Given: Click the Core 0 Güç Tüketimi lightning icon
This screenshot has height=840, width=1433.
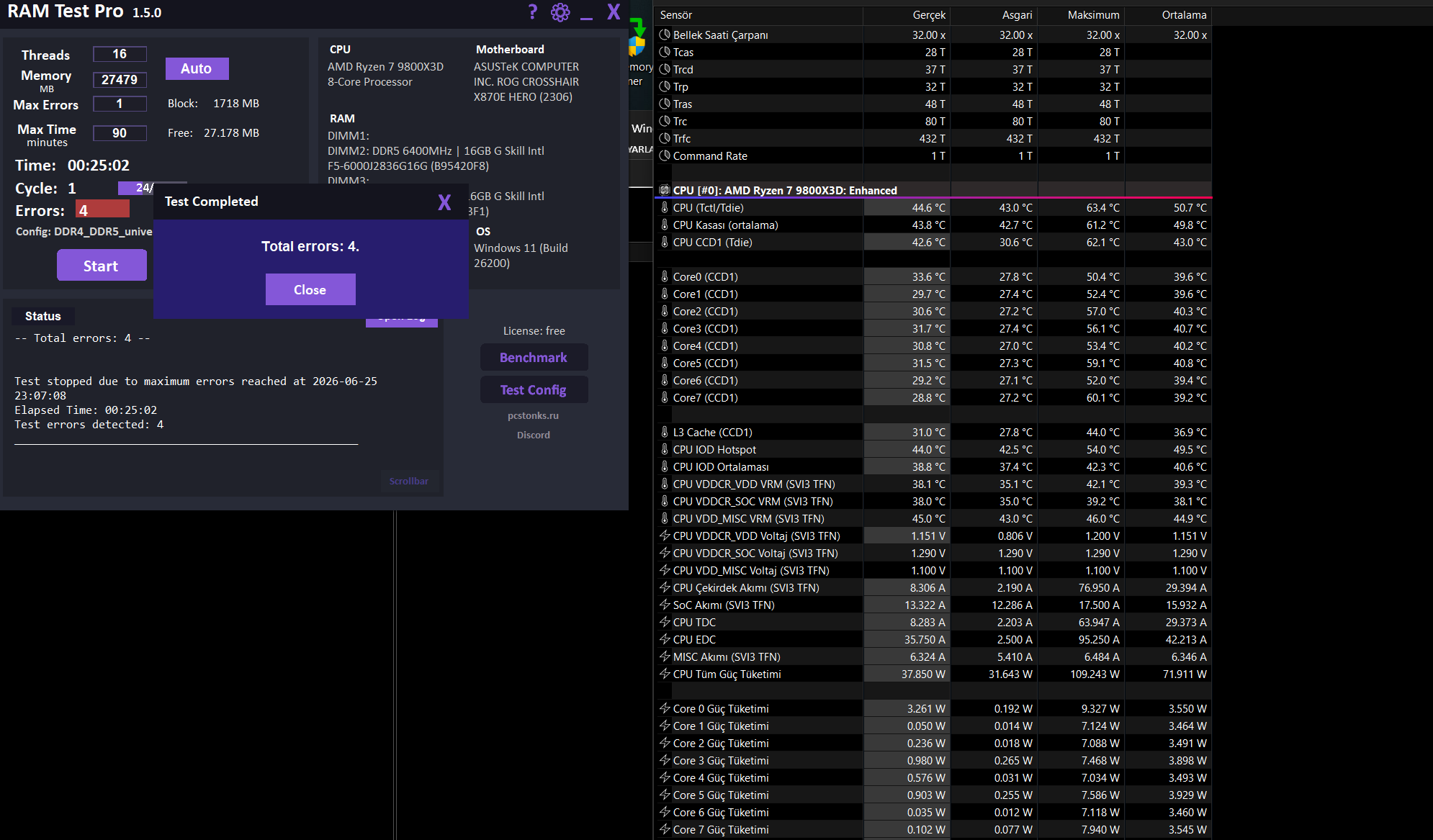Looking at the screenshot, I should pos(665,708).
